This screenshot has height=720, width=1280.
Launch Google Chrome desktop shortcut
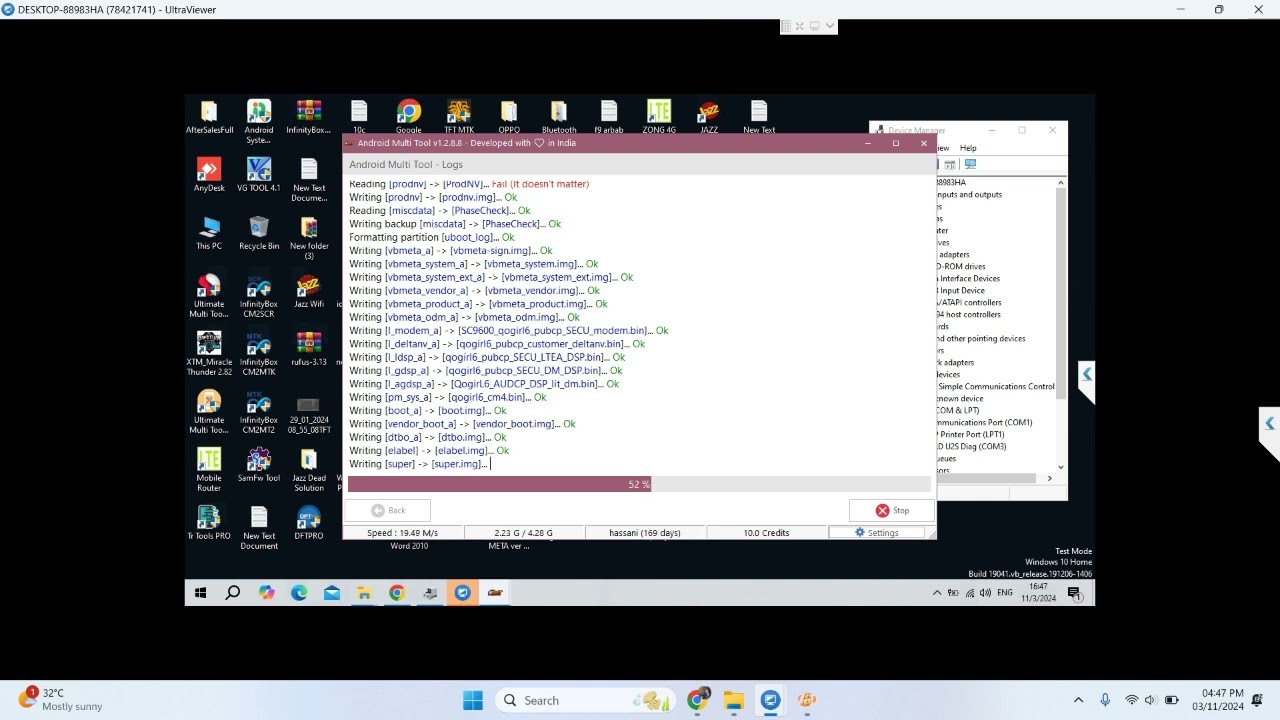coord(409,118)
